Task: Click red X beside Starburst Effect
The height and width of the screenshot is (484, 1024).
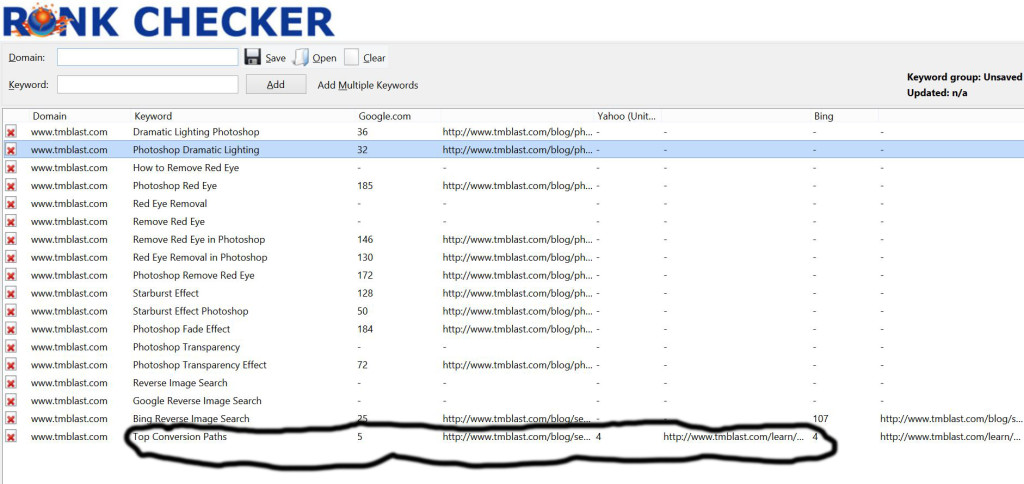Action: point(10,294)
